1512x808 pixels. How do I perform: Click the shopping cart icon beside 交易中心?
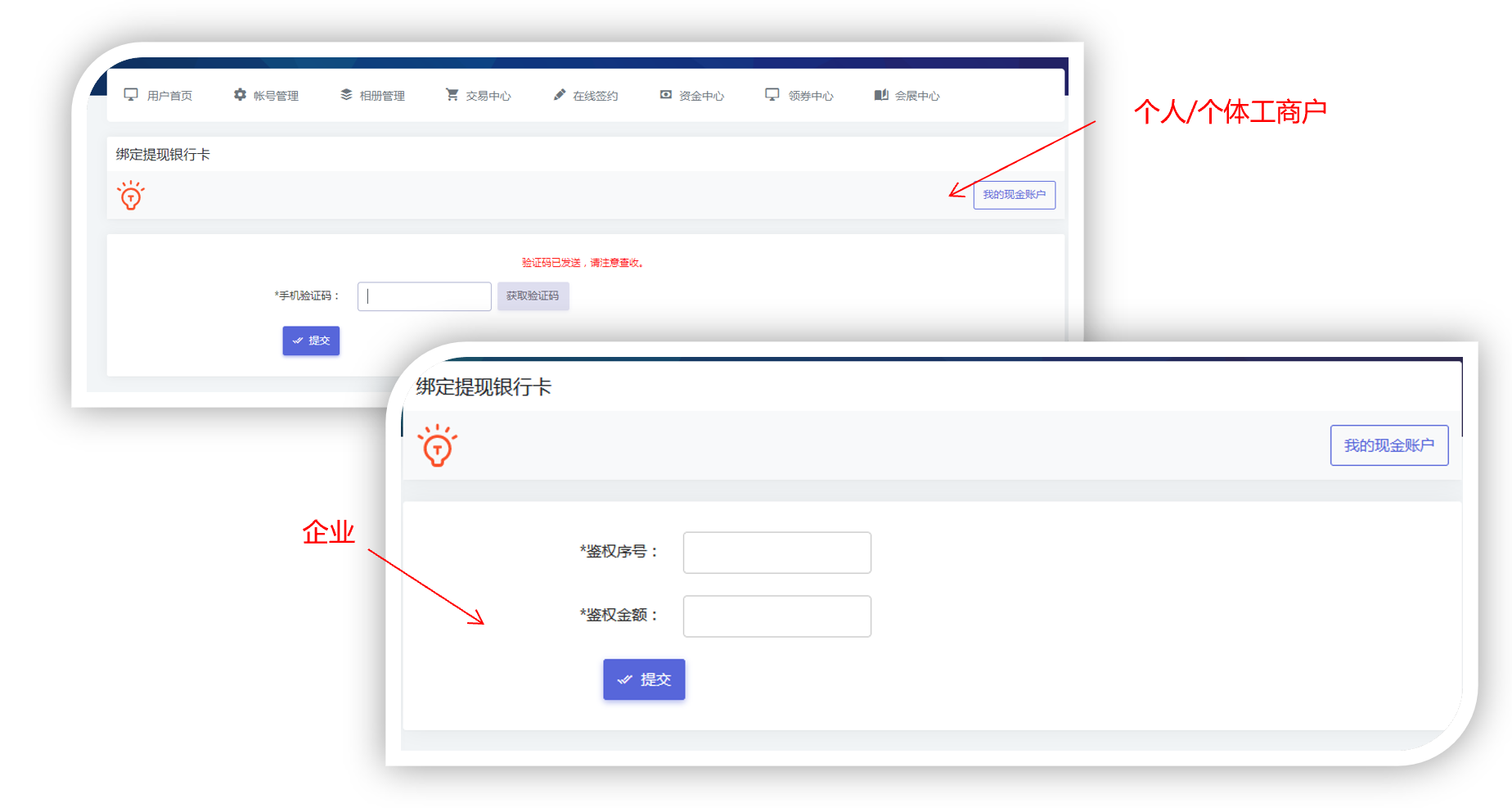click(452, 95)
